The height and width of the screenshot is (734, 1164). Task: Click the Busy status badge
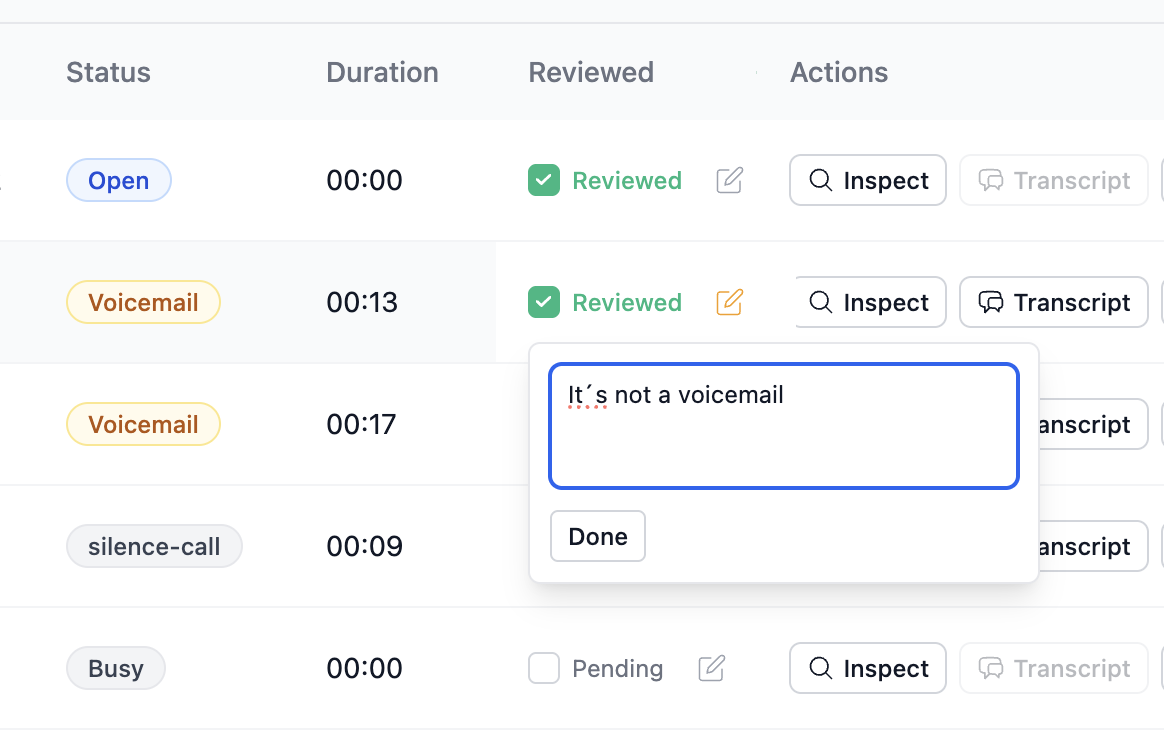coord(116,668)
